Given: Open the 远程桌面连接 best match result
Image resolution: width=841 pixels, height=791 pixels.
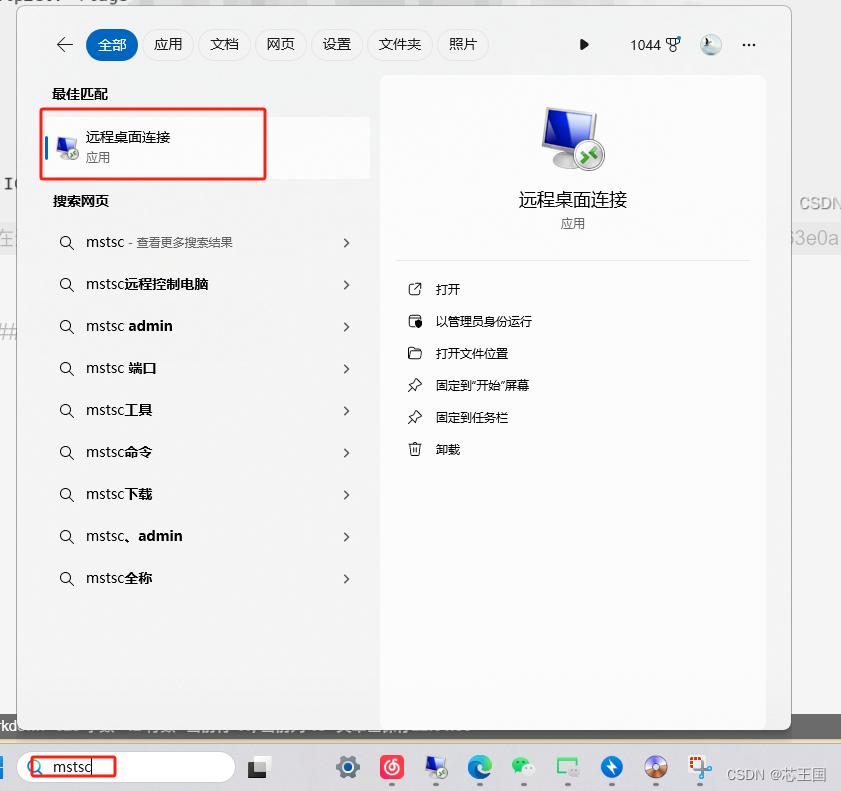Looking at the screenshot, I should (x=207, y=147).
